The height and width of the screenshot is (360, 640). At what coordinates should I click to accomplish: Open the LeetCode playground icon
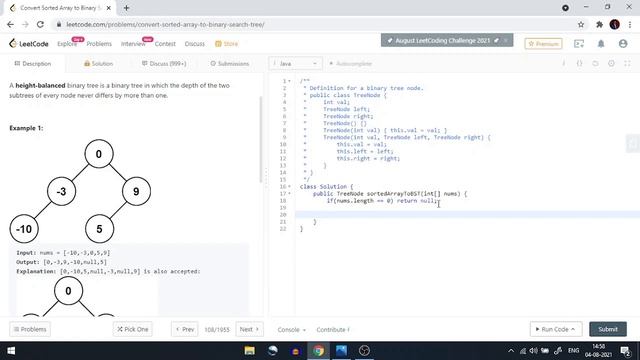coord(579,44)
